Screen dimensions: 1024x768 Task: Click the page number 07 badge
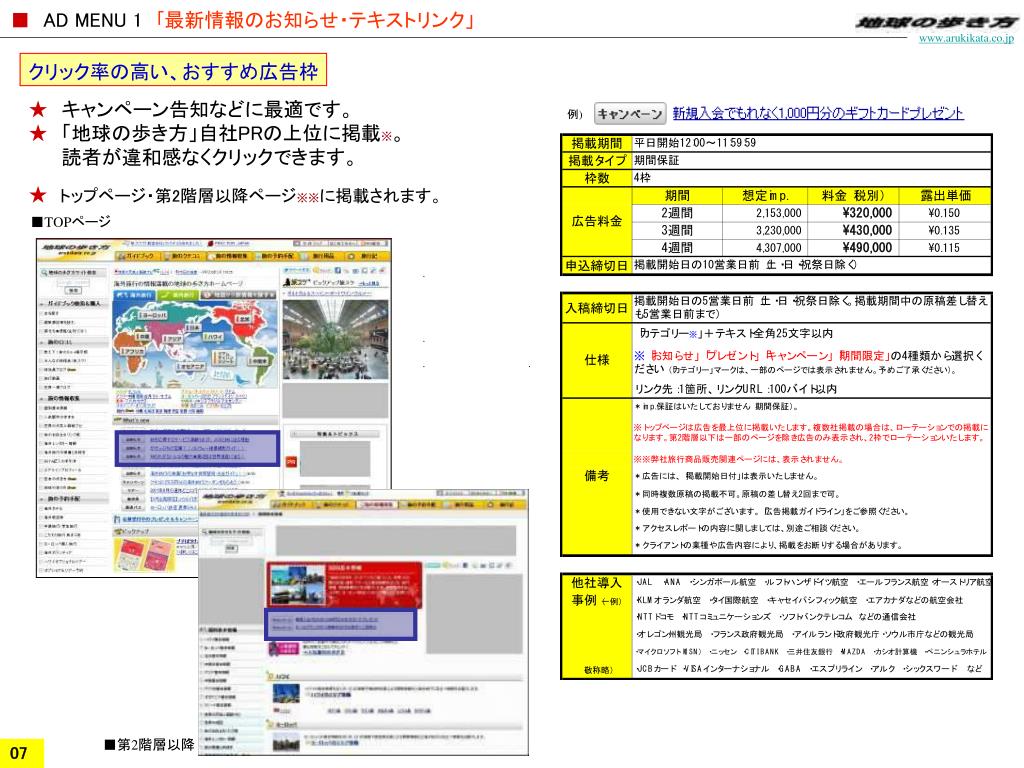pyautogui.click(x=22, y=753)
